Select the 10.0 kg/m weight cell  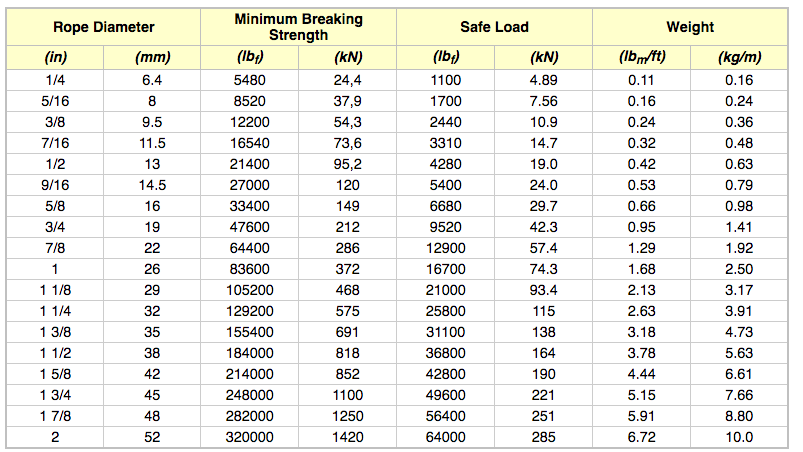(x=739, y=437)
